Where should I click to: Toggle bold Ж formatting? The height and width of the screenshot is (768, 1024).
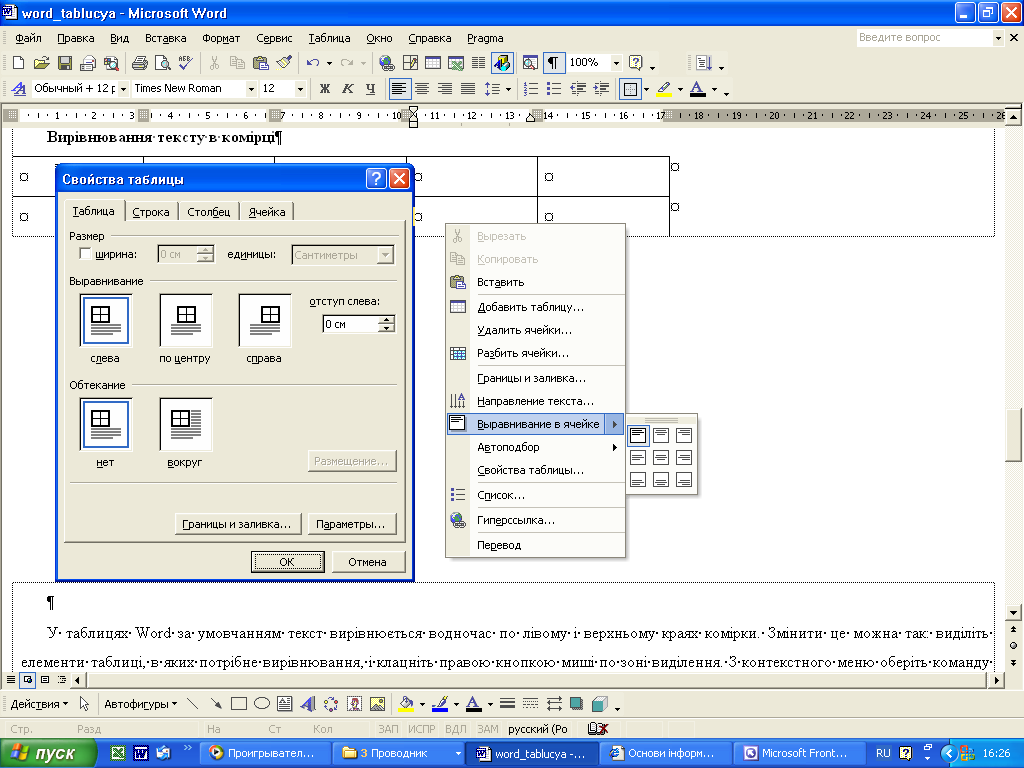point(325,88)
